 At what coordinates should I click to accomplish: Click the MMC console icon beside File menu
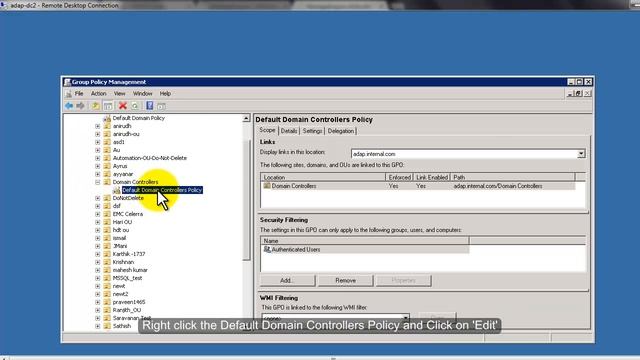(69, 94)
